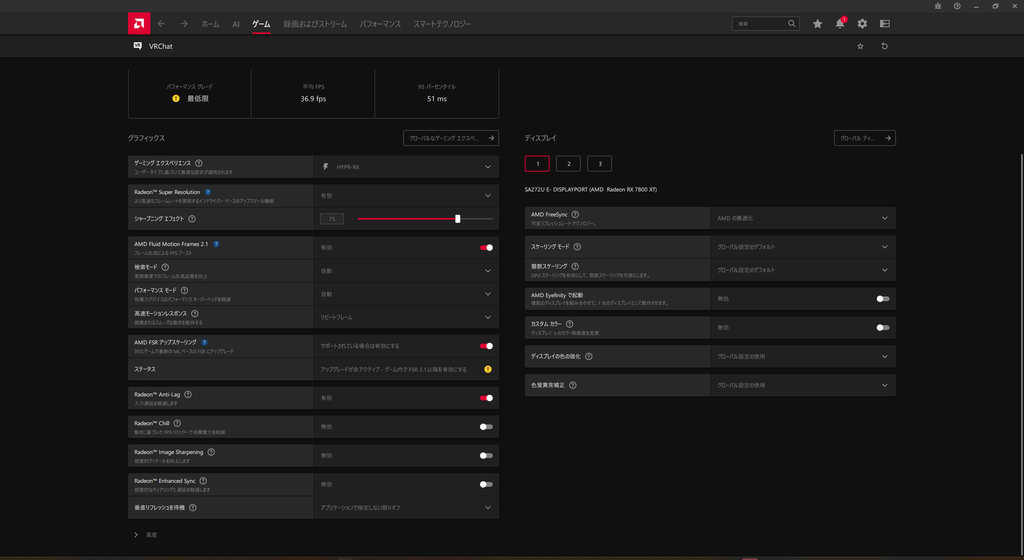Click sharpening effect slider handle
This screenshot has height=560, width=1024.
tap(458, 219)
